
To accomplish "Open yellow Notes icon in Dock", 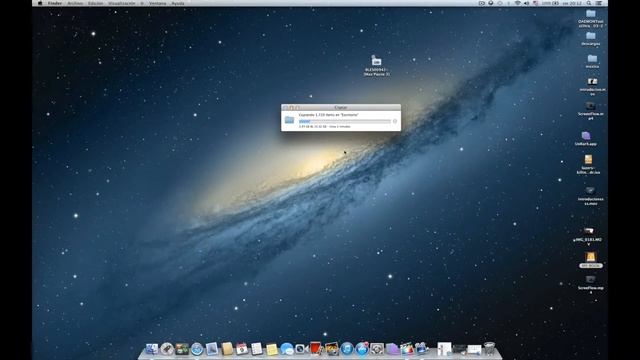I will click(272, 349).
